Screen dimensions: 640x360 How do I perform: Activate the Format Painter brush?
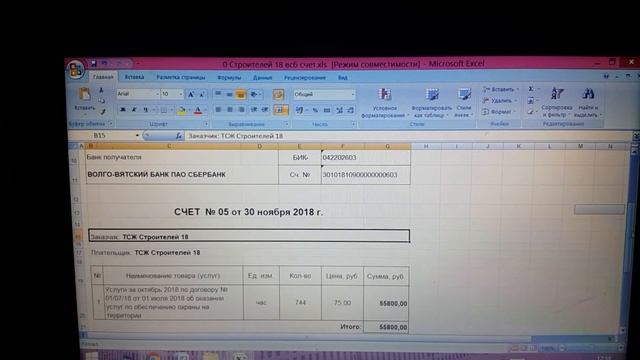pos(103,111)
